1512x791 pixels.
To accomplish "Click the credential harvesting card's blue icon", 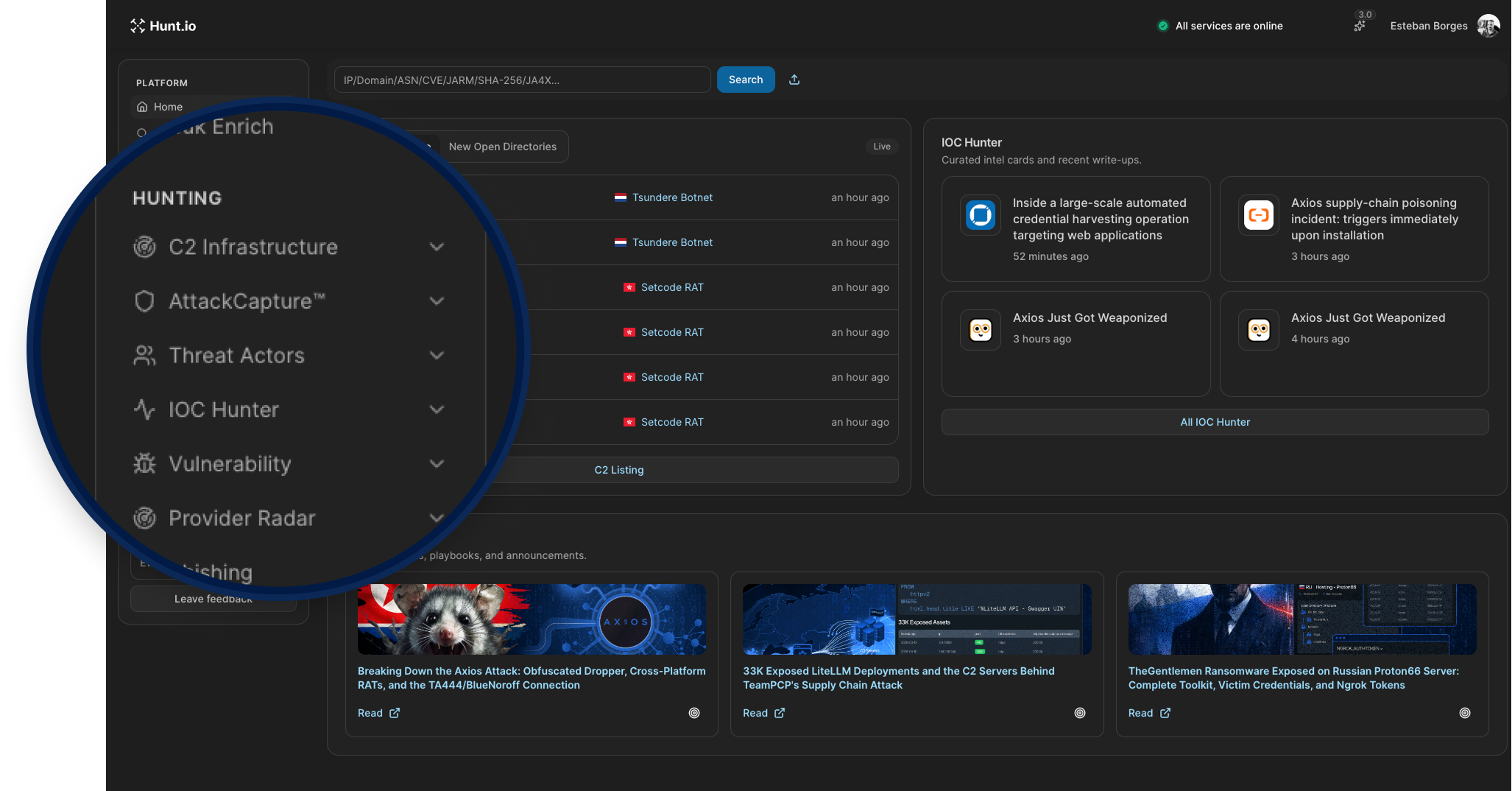I will click(x=981, y=215).
